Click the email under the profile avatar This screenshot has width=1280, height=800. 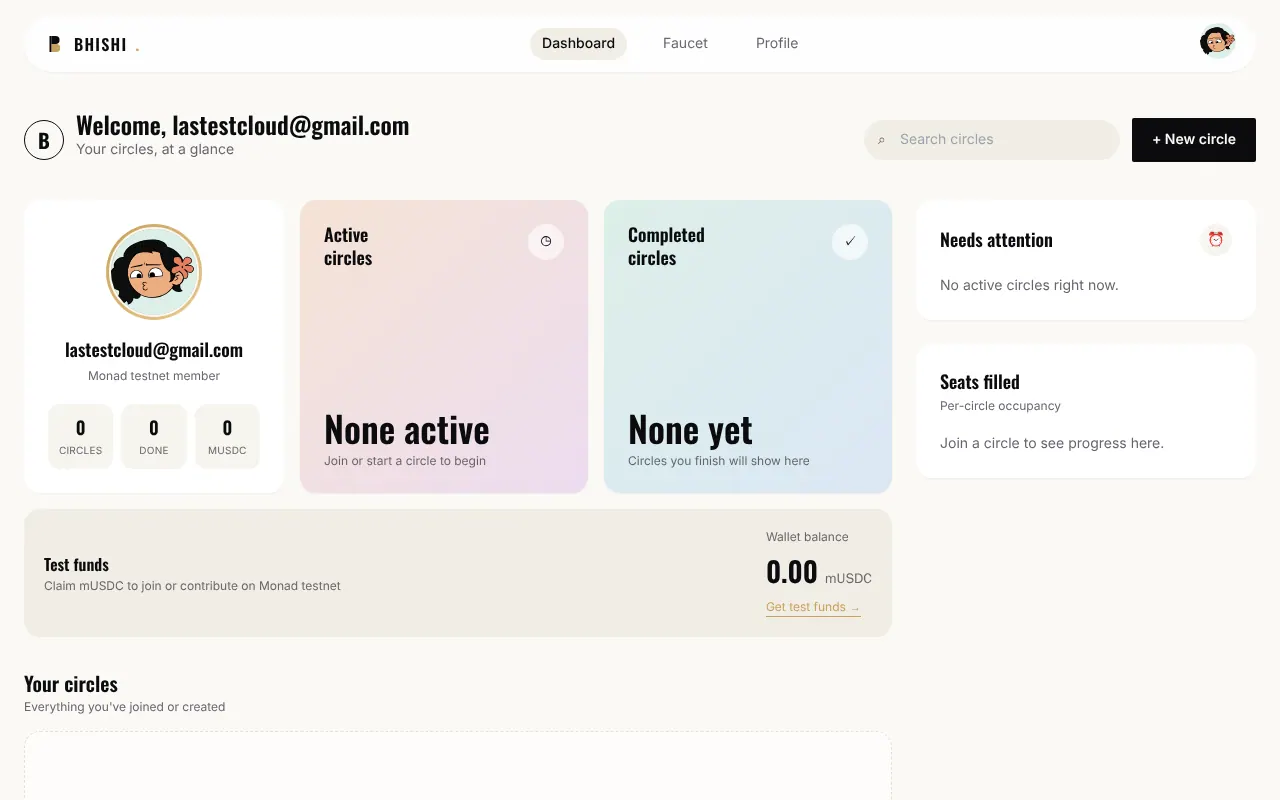coord(154,350)
